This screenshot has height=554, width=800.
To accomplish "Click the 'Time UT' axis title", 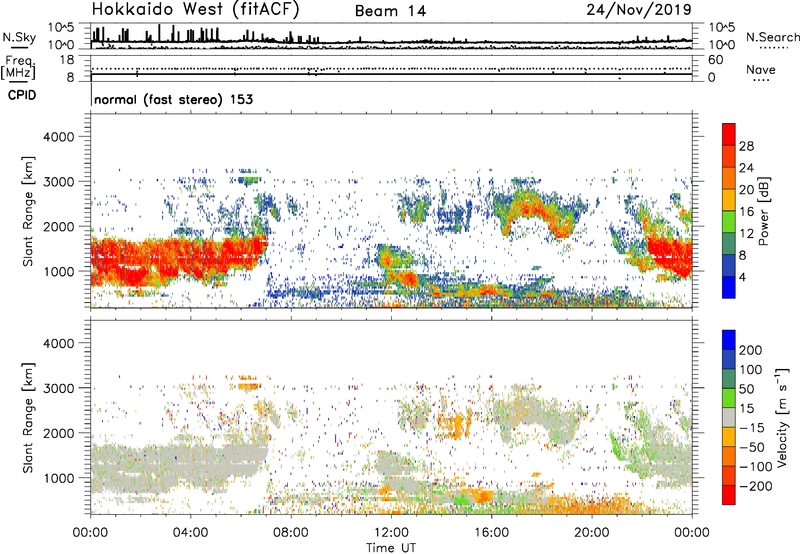I will (391, 548).
